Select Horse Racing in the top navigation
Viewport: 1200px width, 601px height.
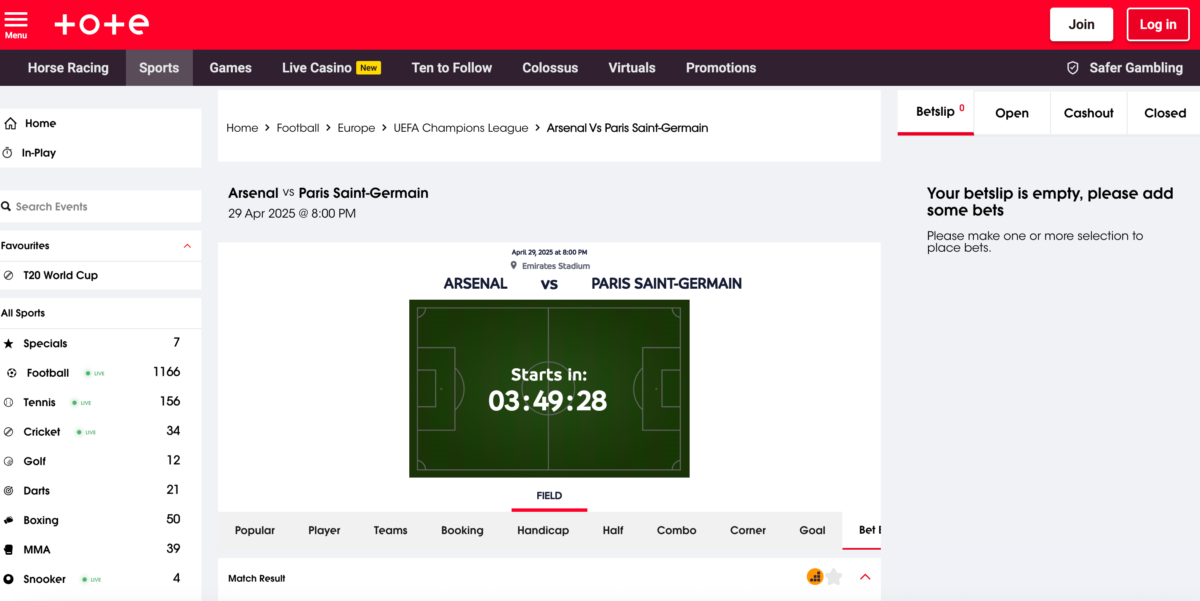68,68
